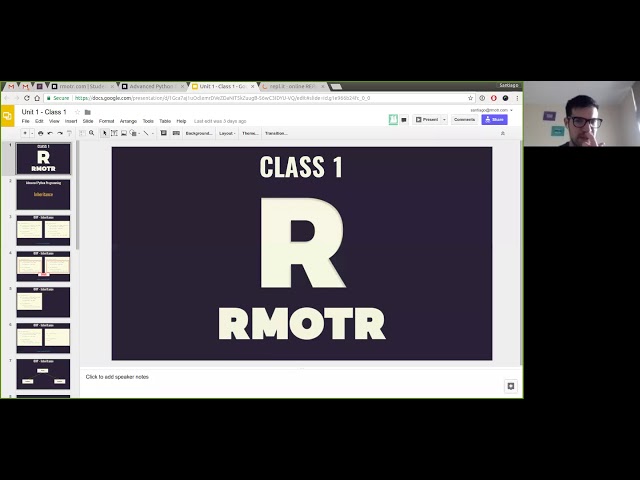640x480 pixels.
Task: Click the CLASS 1 title on the slide
Action: (x=302, y=167)
